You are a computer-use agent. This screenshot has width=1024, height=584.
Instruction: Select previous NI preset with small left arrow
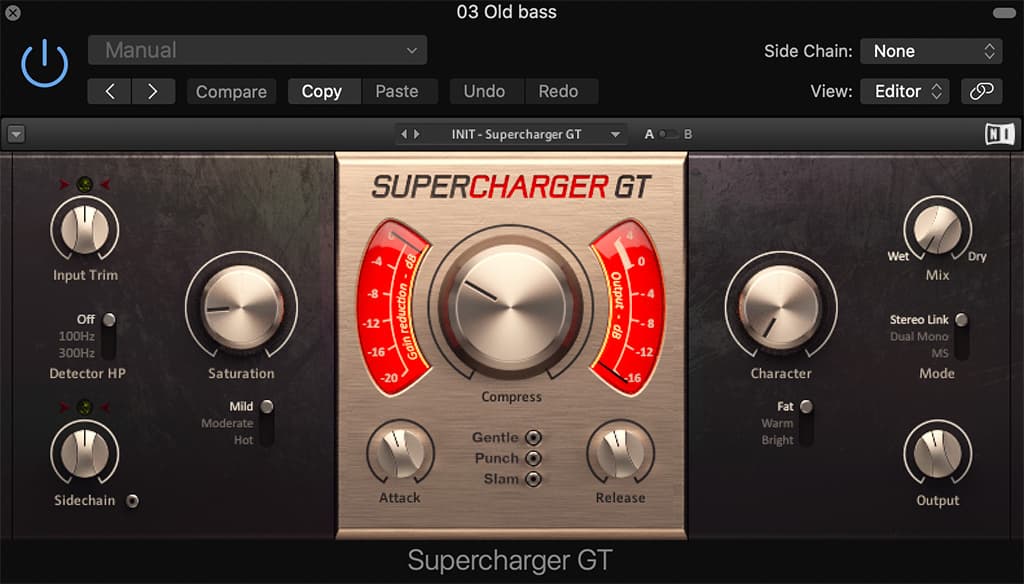(404, 134)
